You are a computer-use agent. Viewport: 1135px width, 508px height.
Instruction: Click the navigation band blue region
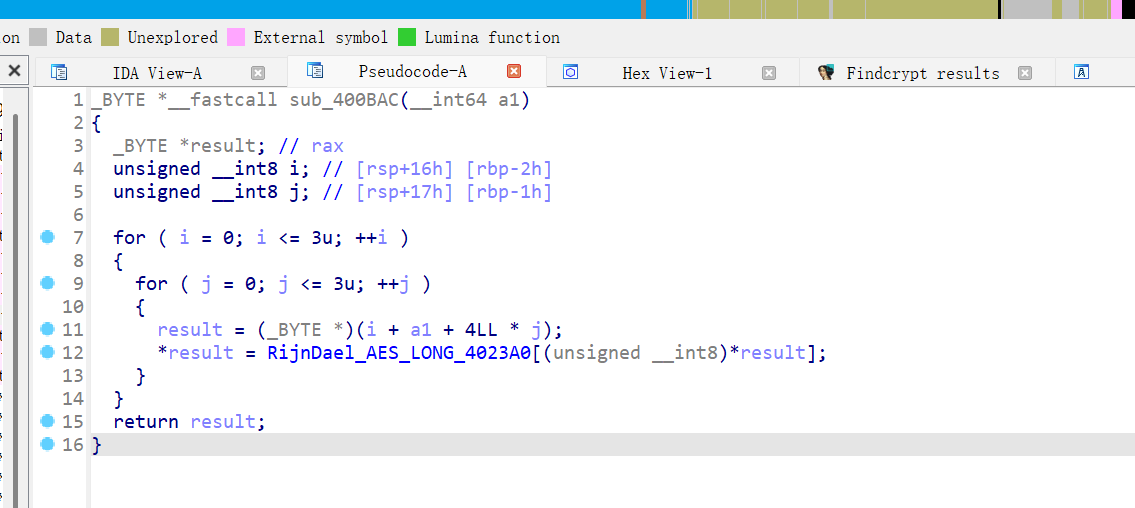tap(318, 9)
